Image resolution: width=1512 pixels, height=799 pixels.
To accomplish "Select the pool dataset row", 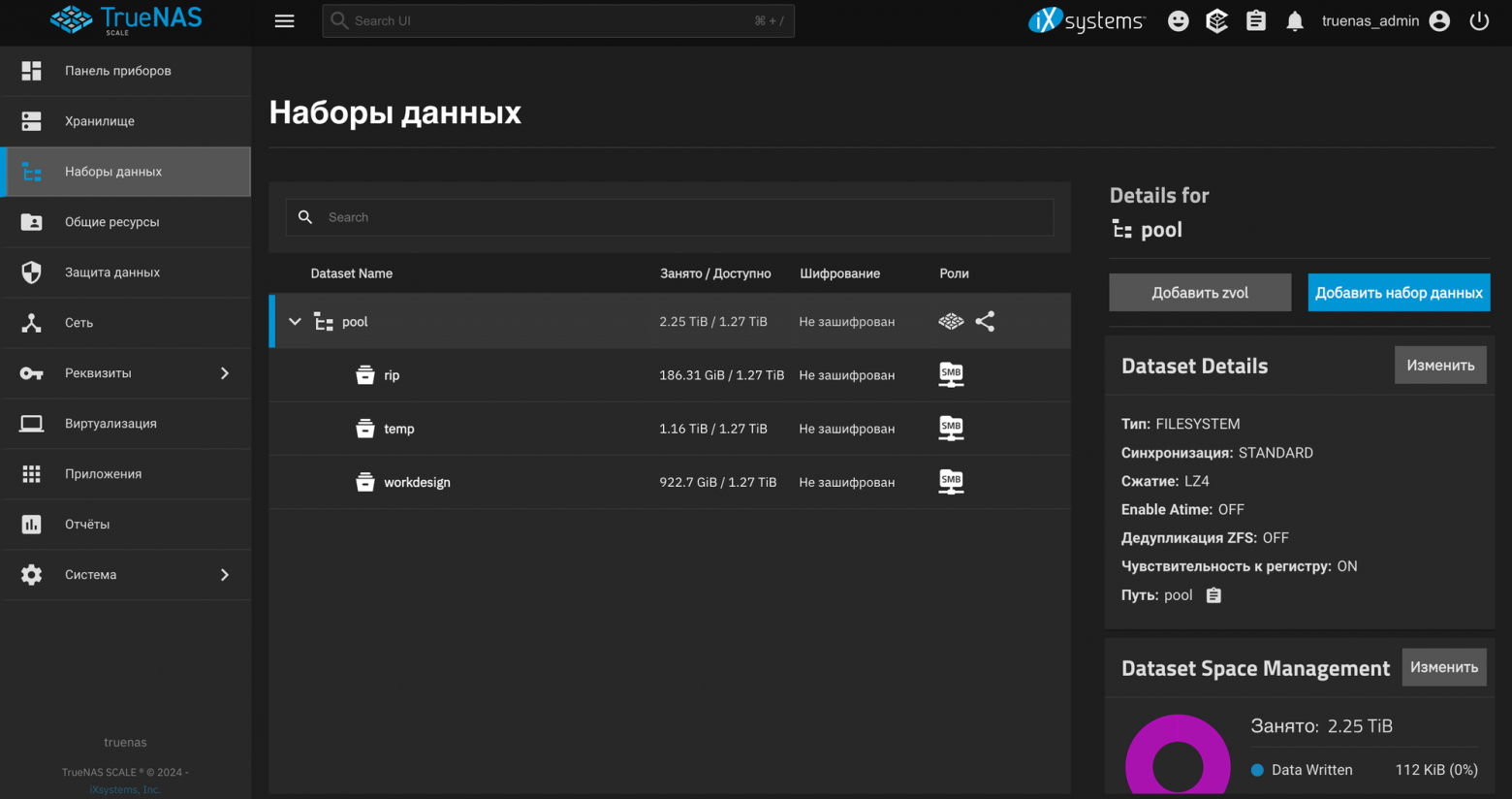I will (670, 321).
